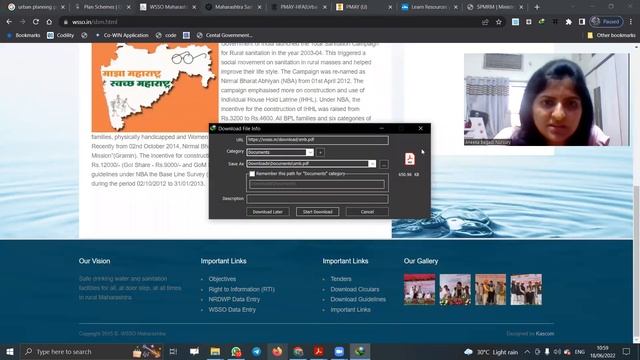This screenshot has height=360, width=640.
Task: Open Download Circulars link
Action: [355, 289]
